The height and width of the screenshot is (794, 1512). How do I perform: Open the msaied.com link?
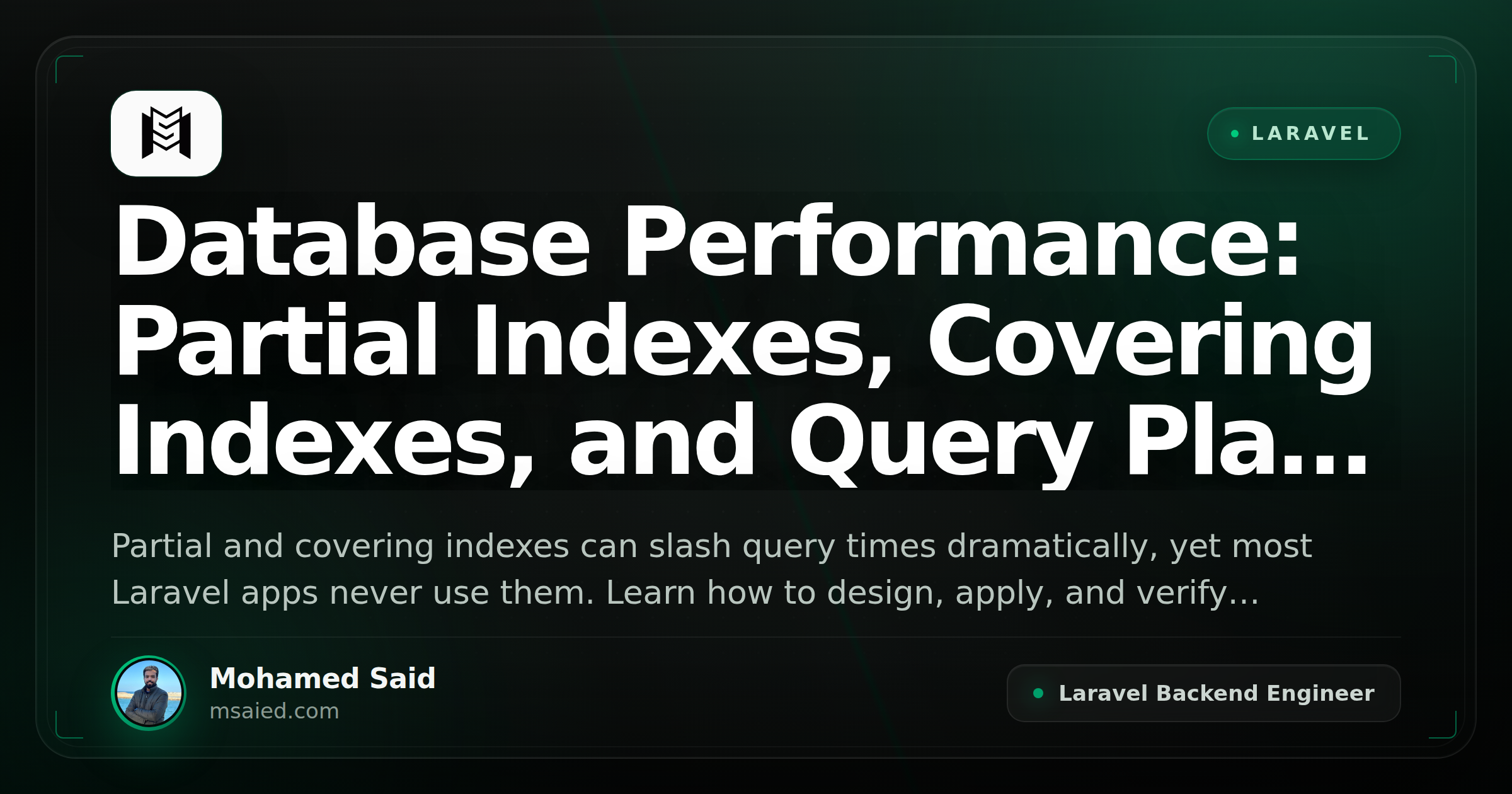pyautogui.click(x=274, y=711)
